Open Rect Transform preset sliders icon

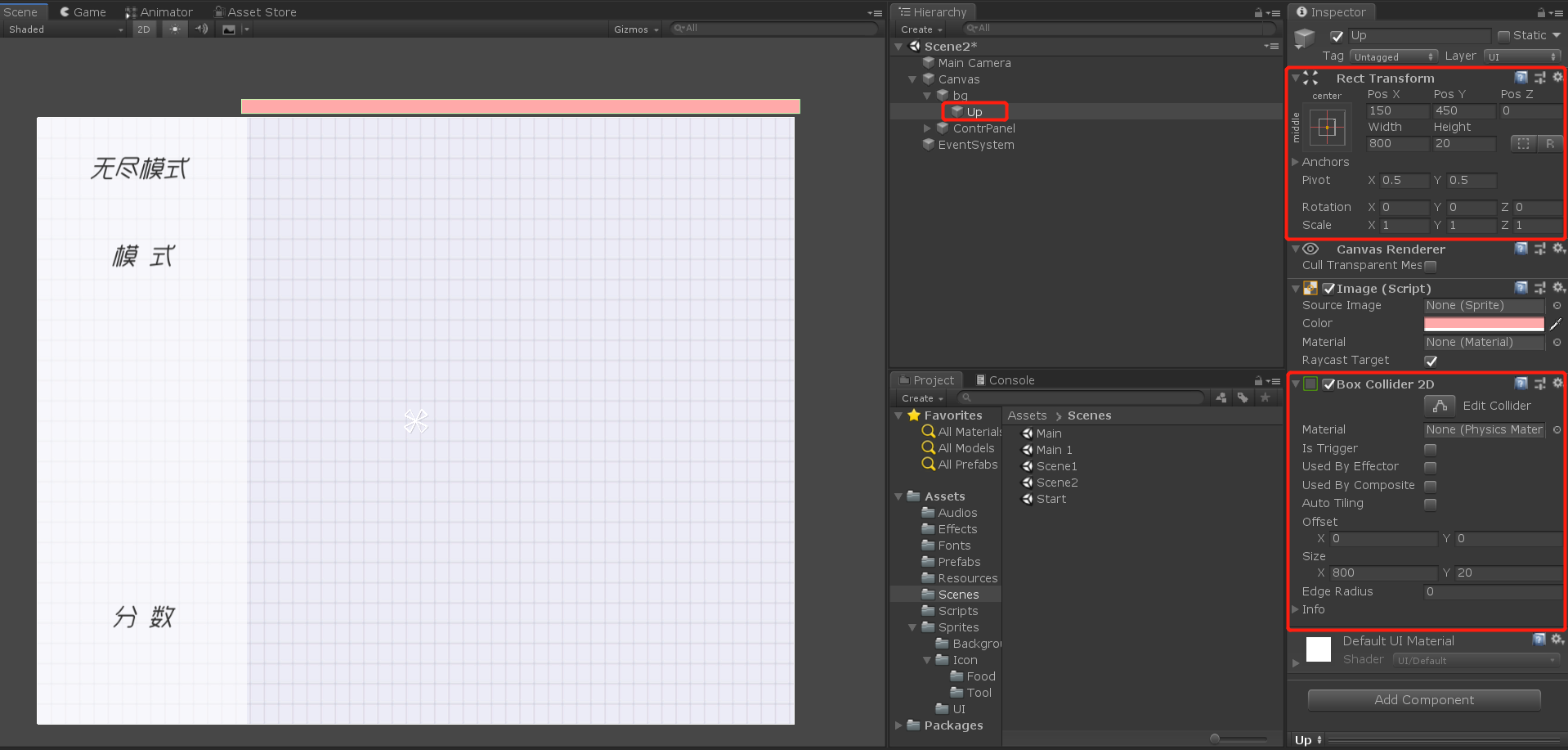coord(1539,78)
